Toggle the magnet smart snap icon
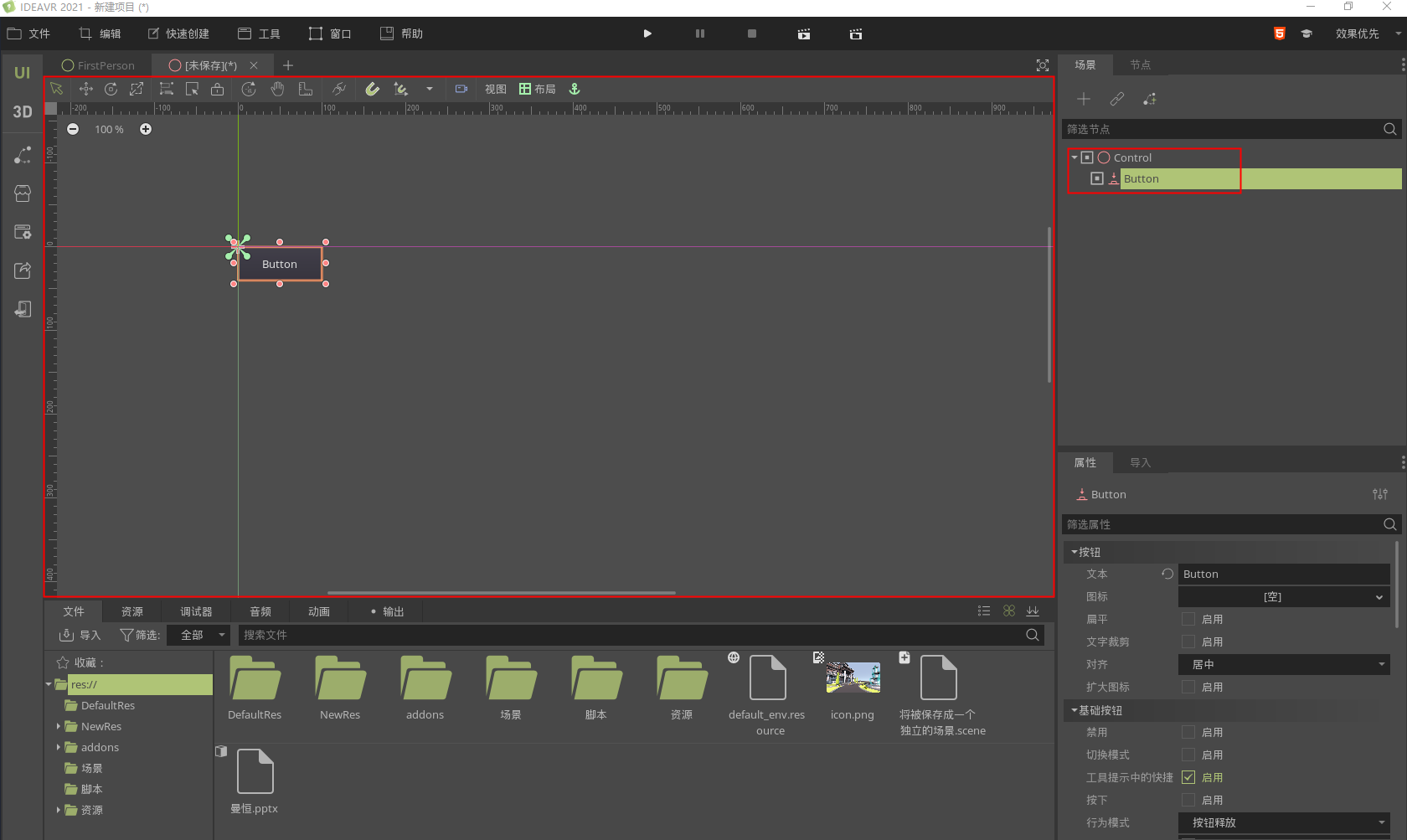Viewport: 1407px width, 840px height. (373, 89)
